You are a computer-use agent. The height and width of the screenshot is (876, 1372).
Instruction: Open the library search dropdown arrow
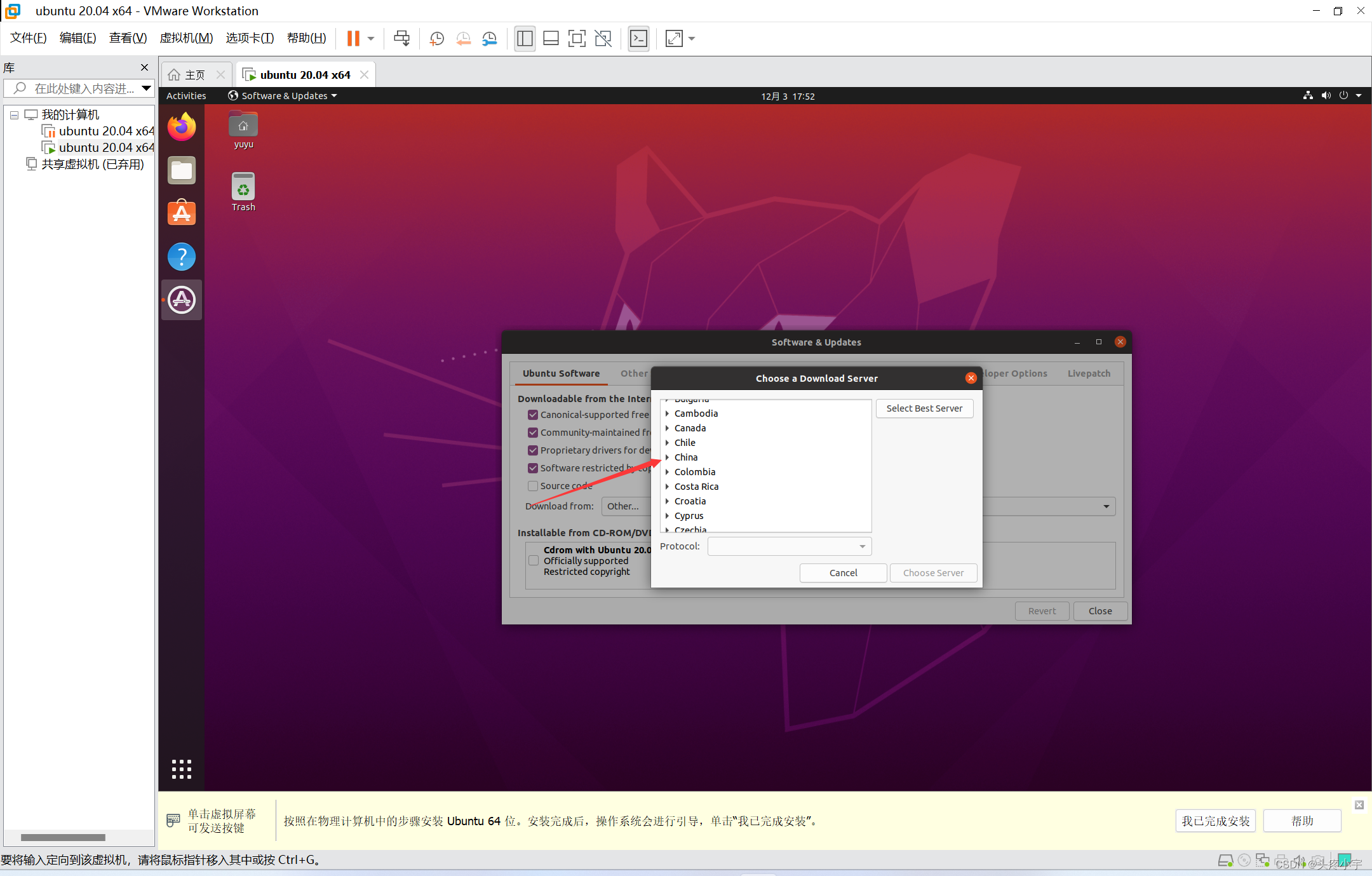click(x=146, y=88)
